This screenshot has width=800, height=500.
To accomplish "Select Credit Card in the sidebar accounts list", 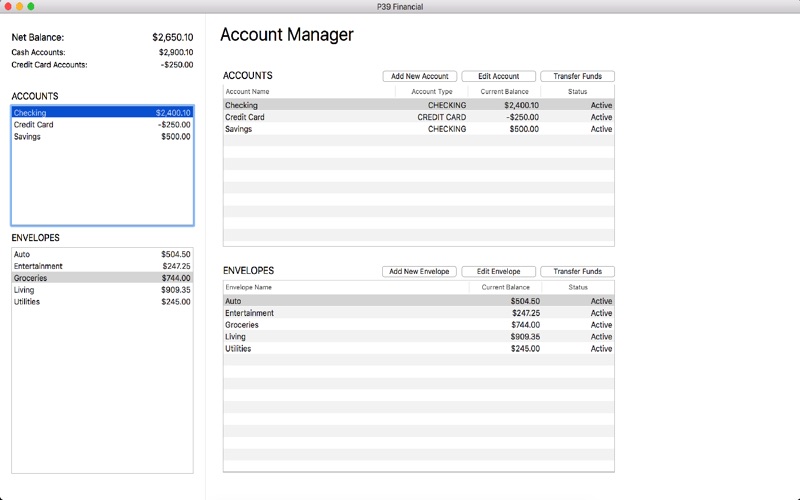I will click(102, 124).
